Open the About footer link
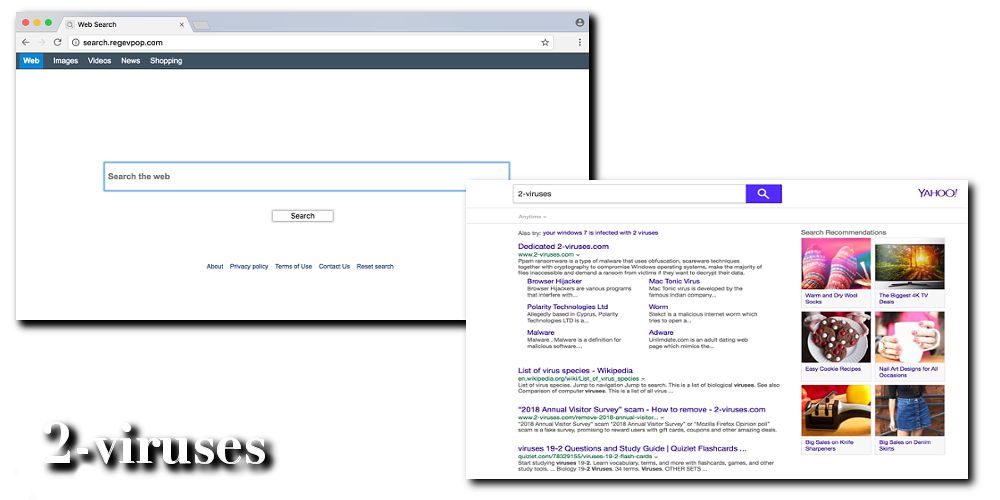The width and height of the screenshot is (1000, 500). (x=215, y=267)
